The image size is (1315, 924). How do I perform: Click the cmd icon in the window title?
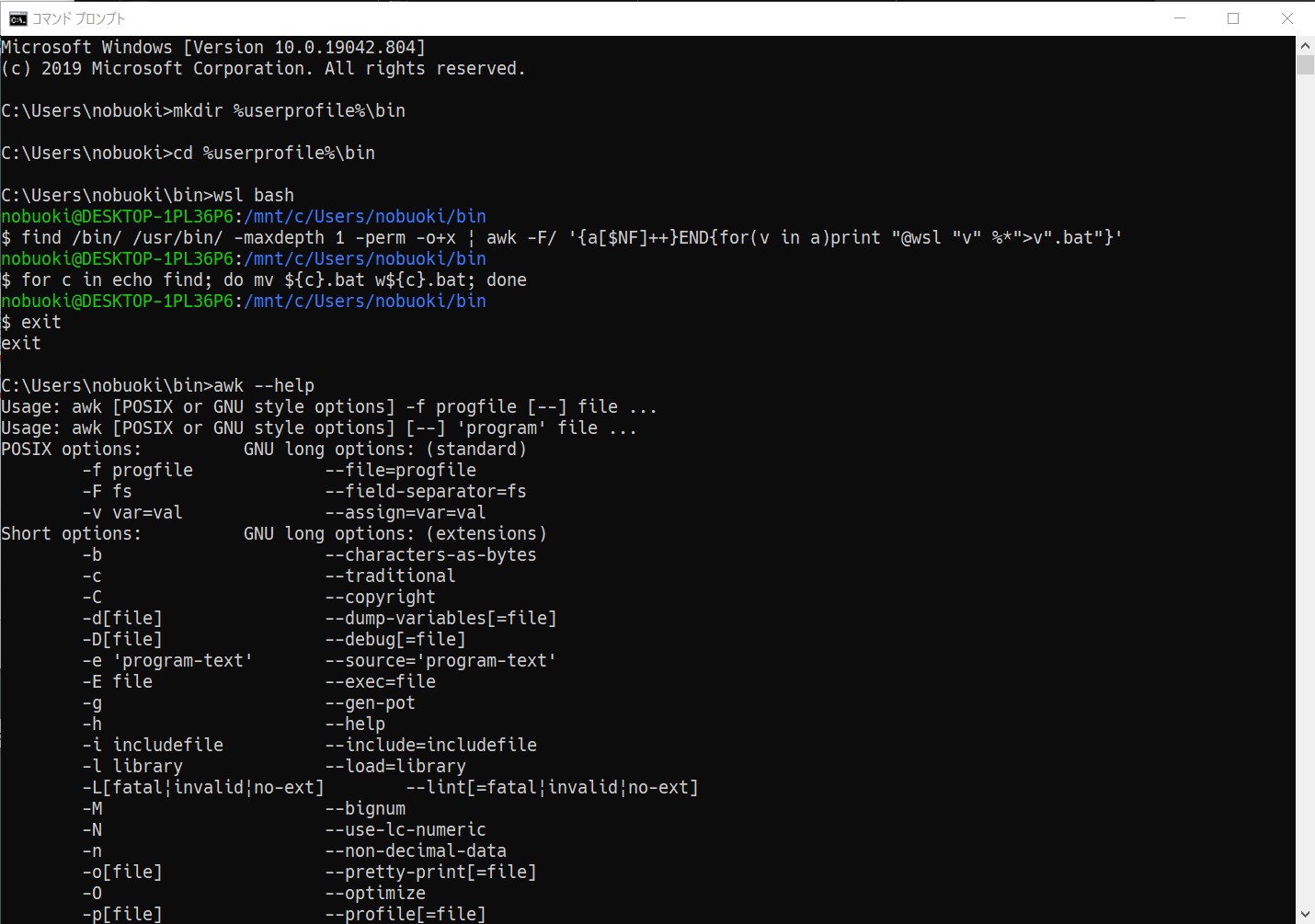(x=17, y=17)
